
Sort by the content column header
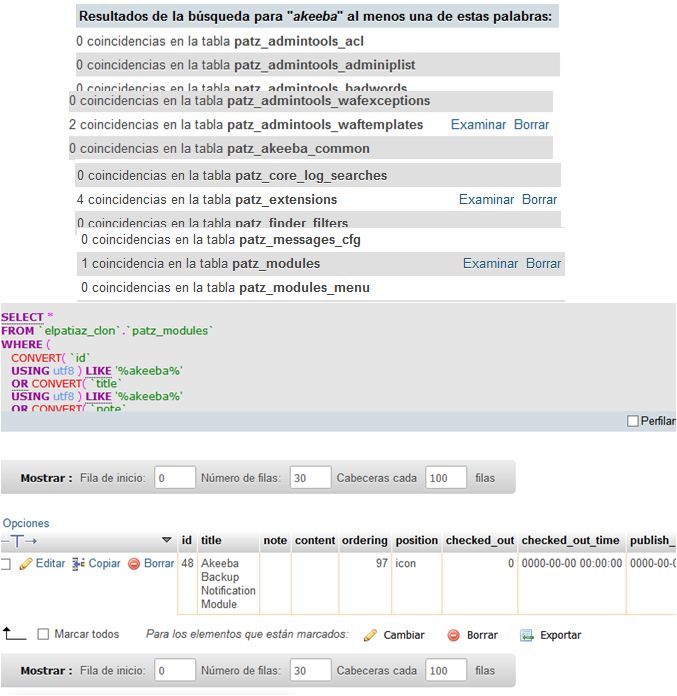tap(315, 540)
